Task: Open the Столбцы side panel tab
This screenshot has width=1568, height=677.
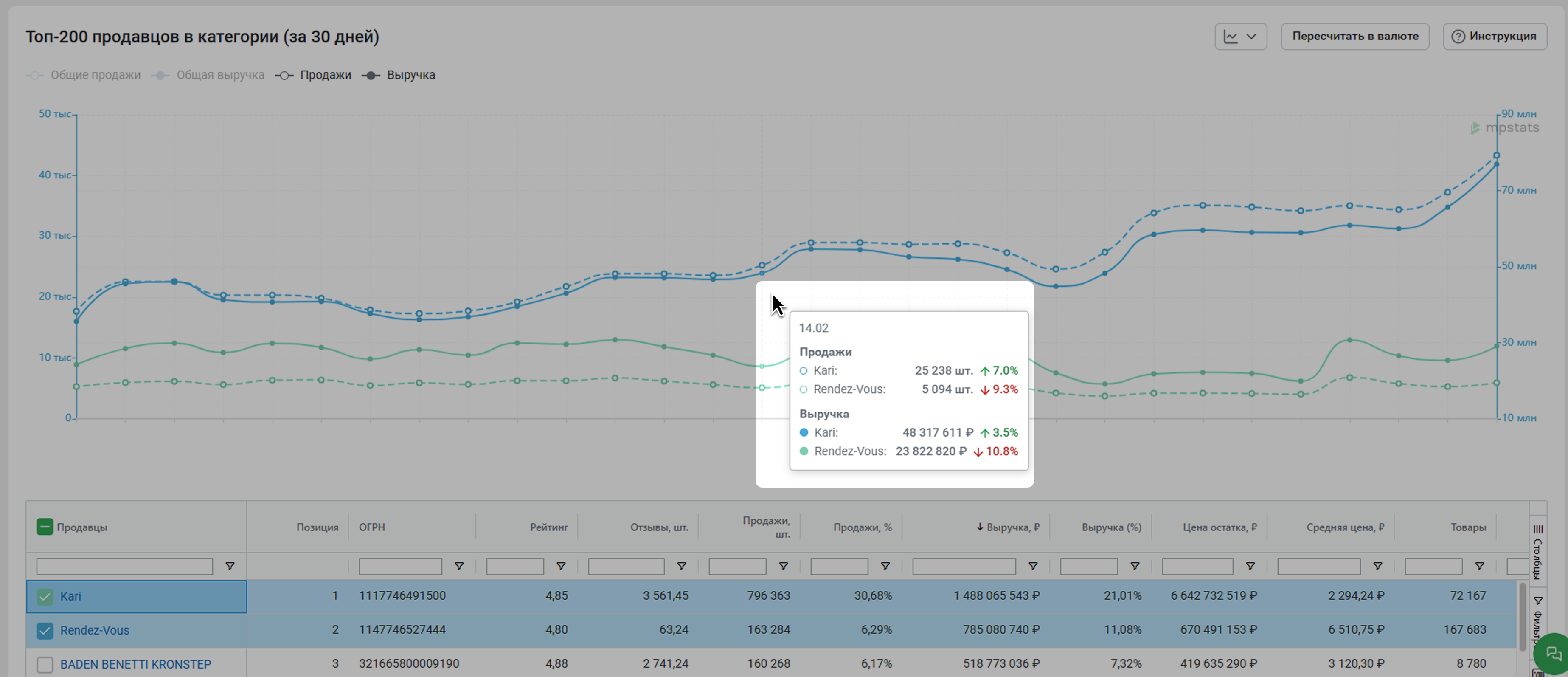Action: coord(1537,552)
